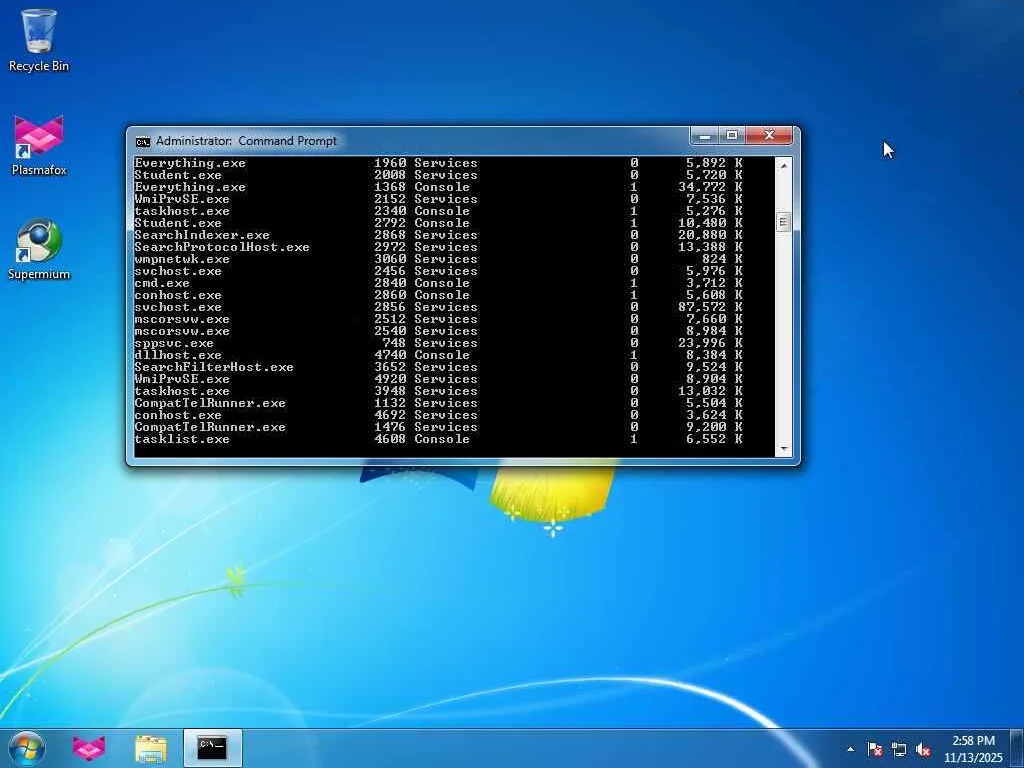Click the network status tray icon
The width and height of the screenshot is (1024, 768).
pyautogui.click(x=899, y=749)
